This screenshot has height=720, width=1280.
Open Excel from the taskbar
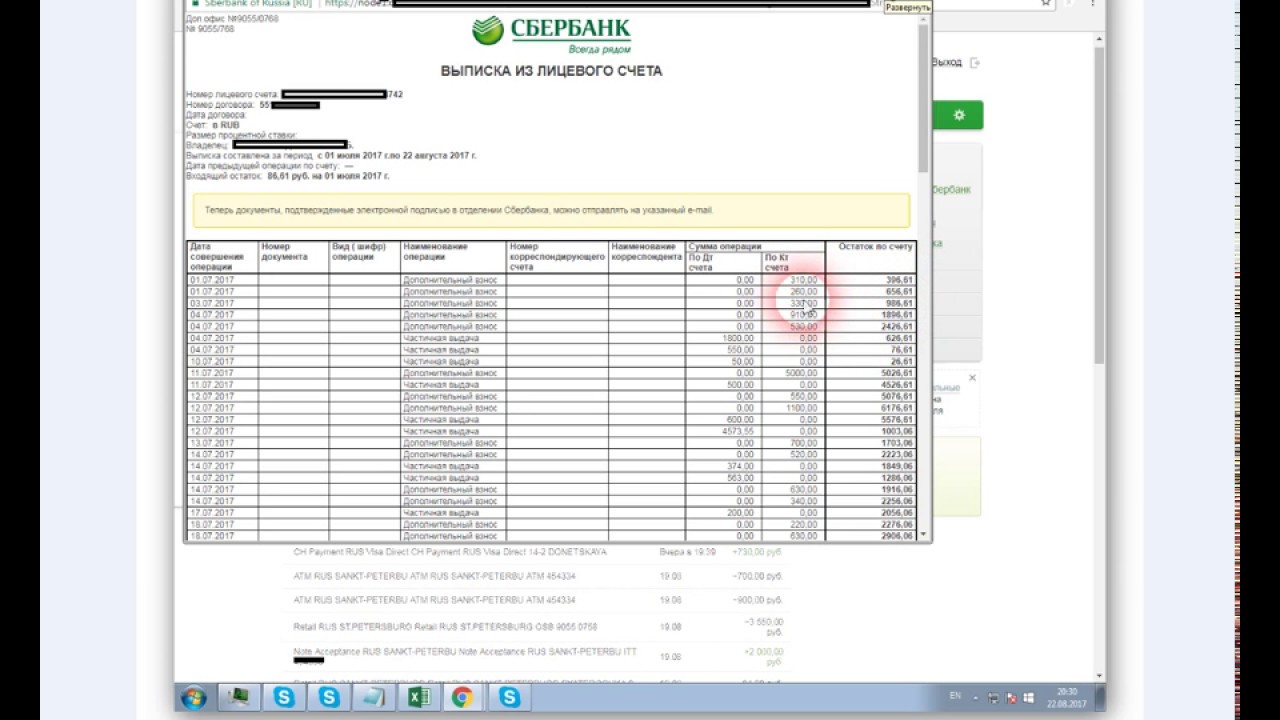click(419, 697)
